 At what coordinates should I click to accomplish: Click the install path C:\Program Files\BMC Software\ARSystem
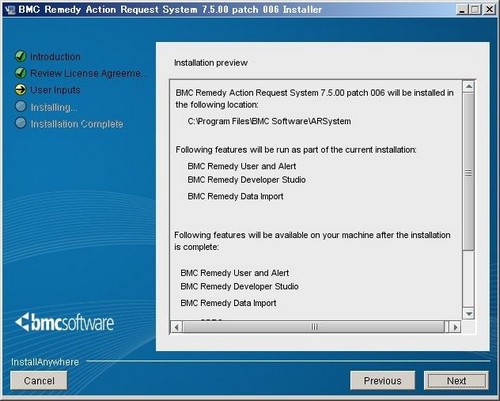tap(269, 121)
